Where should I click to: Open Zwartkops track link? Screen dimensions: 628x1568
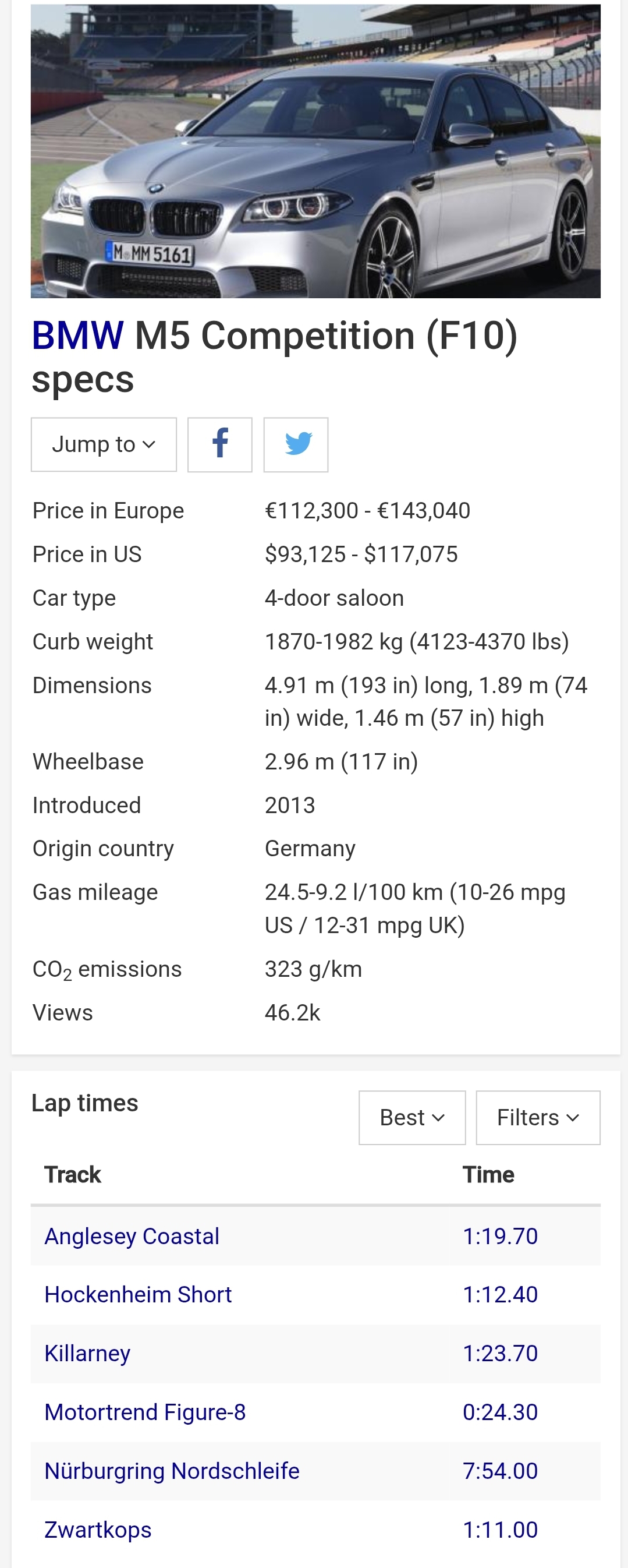[x=98, y=1530]
